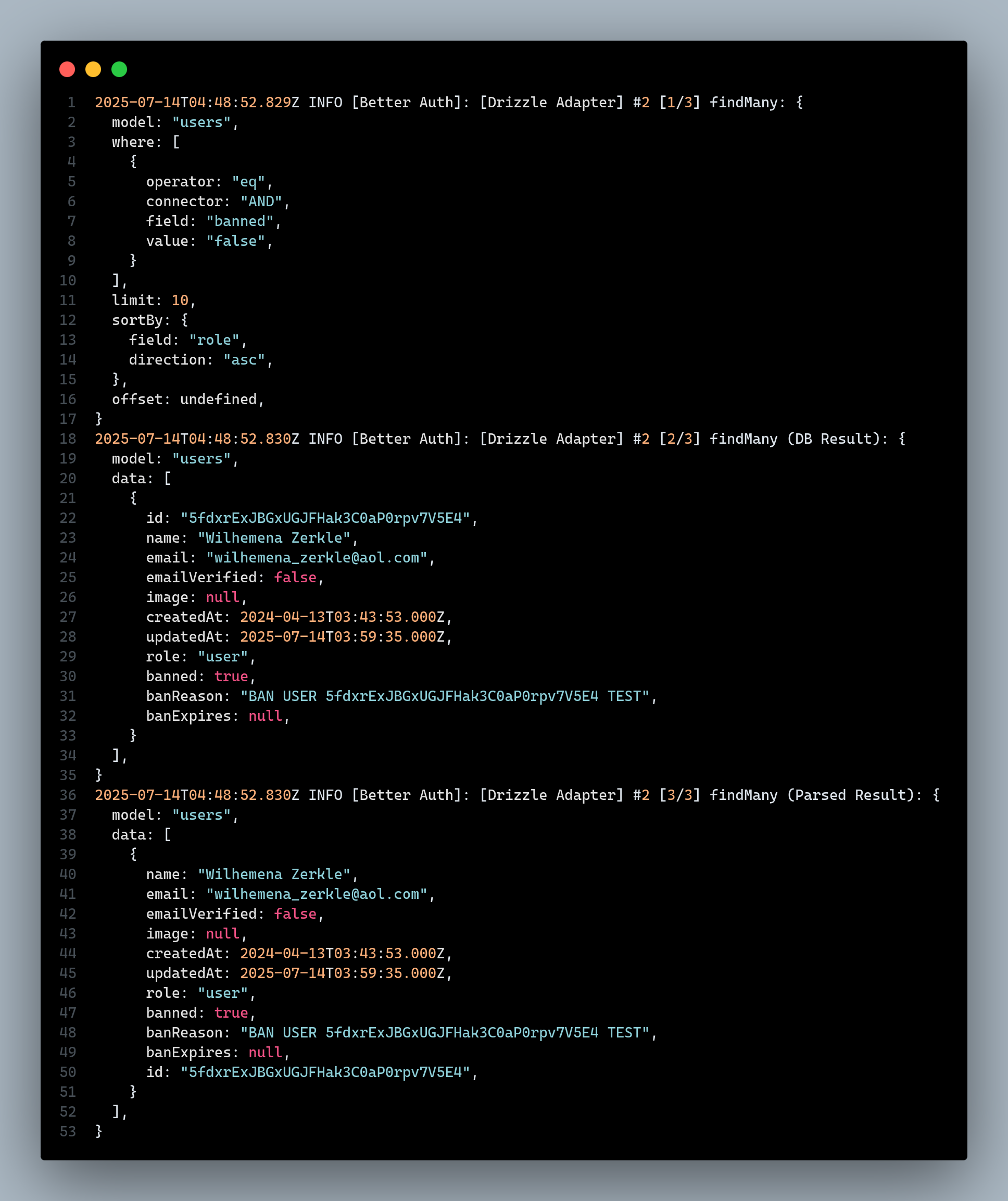Screen dimensions: 1008x1201
Task: Click the limit value 10
Action: pyautogui.click(x=180, y=300)
